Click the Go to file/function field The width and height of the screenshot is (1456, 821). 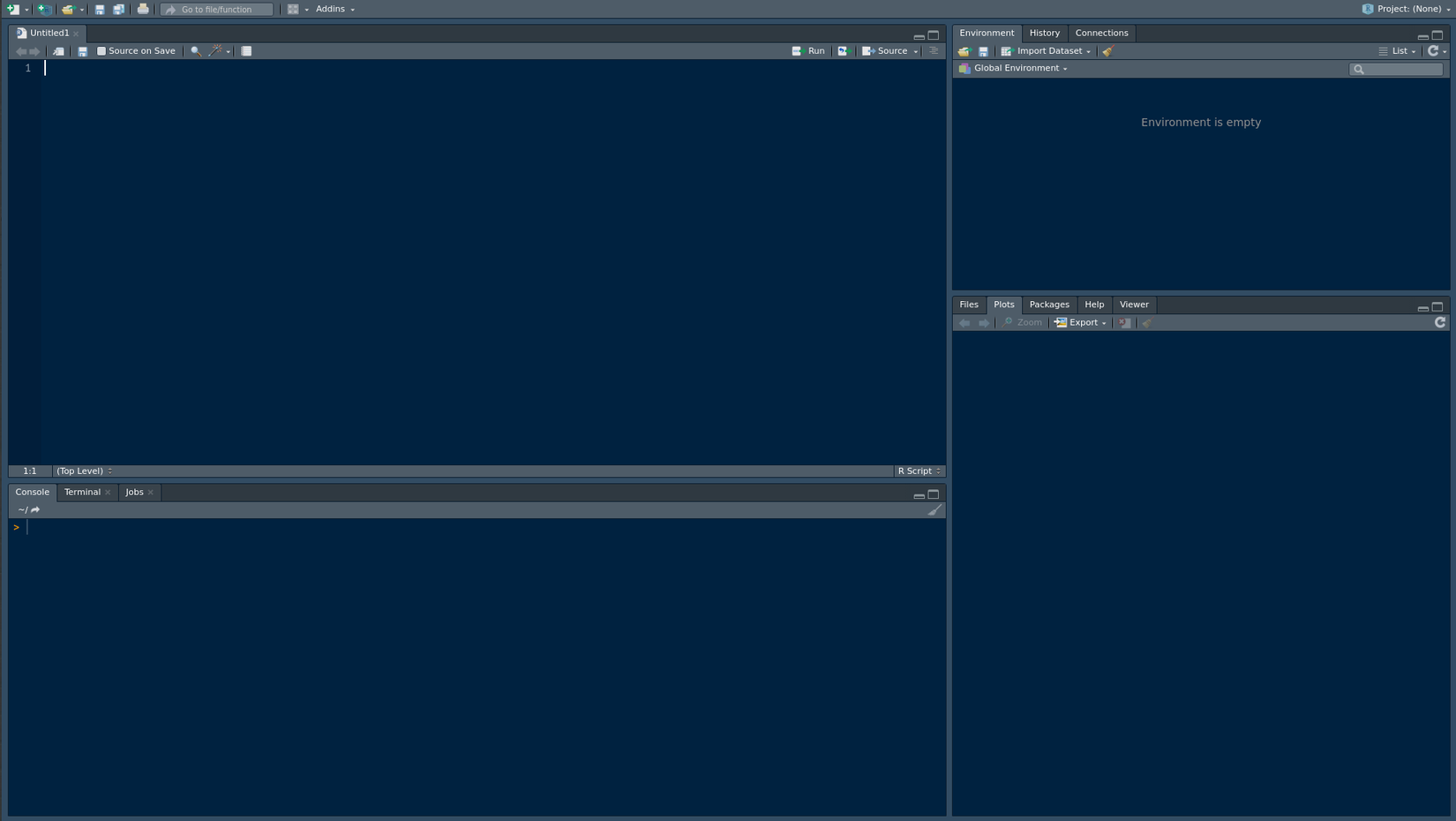tap(215, 9)
